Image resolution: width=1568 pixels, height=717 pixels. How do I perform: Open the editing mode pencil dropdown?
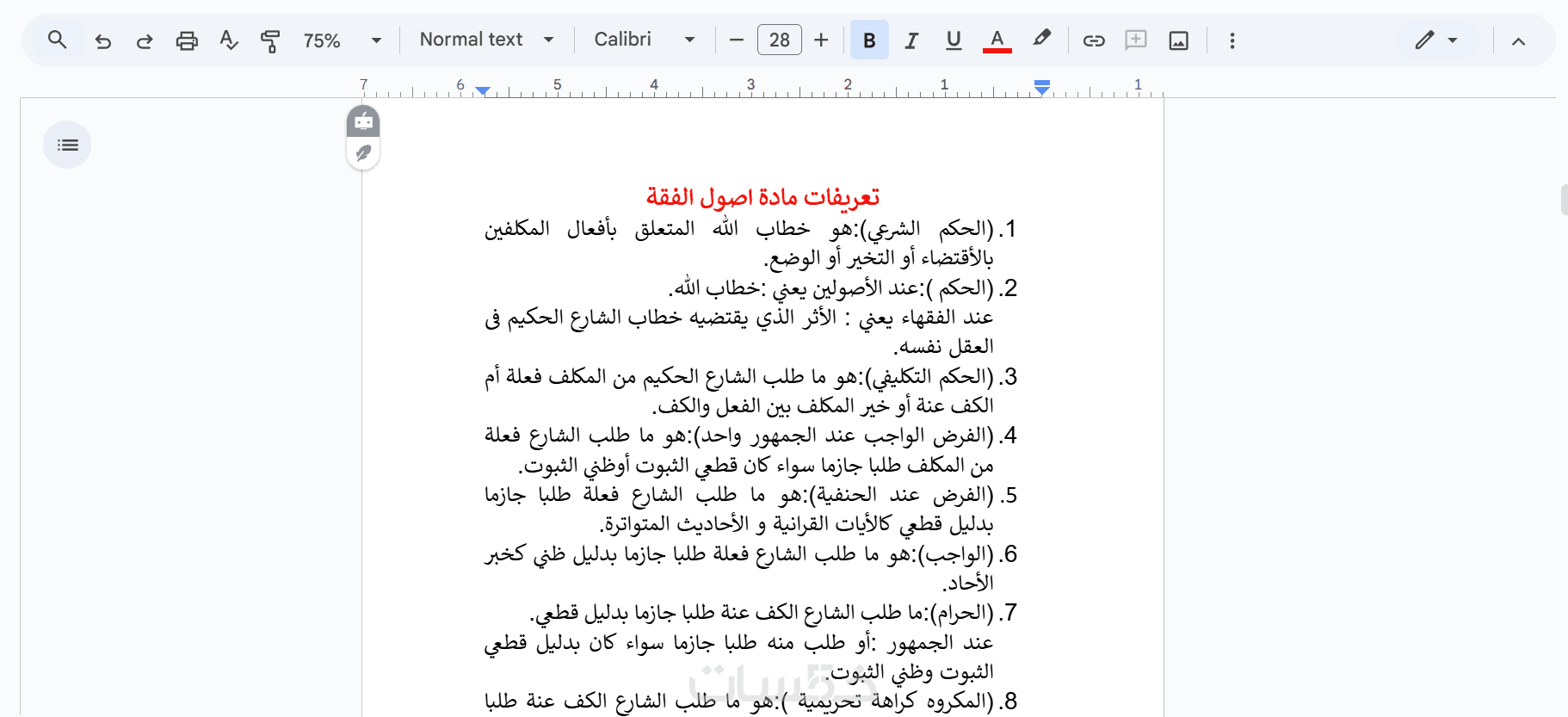1436,40
